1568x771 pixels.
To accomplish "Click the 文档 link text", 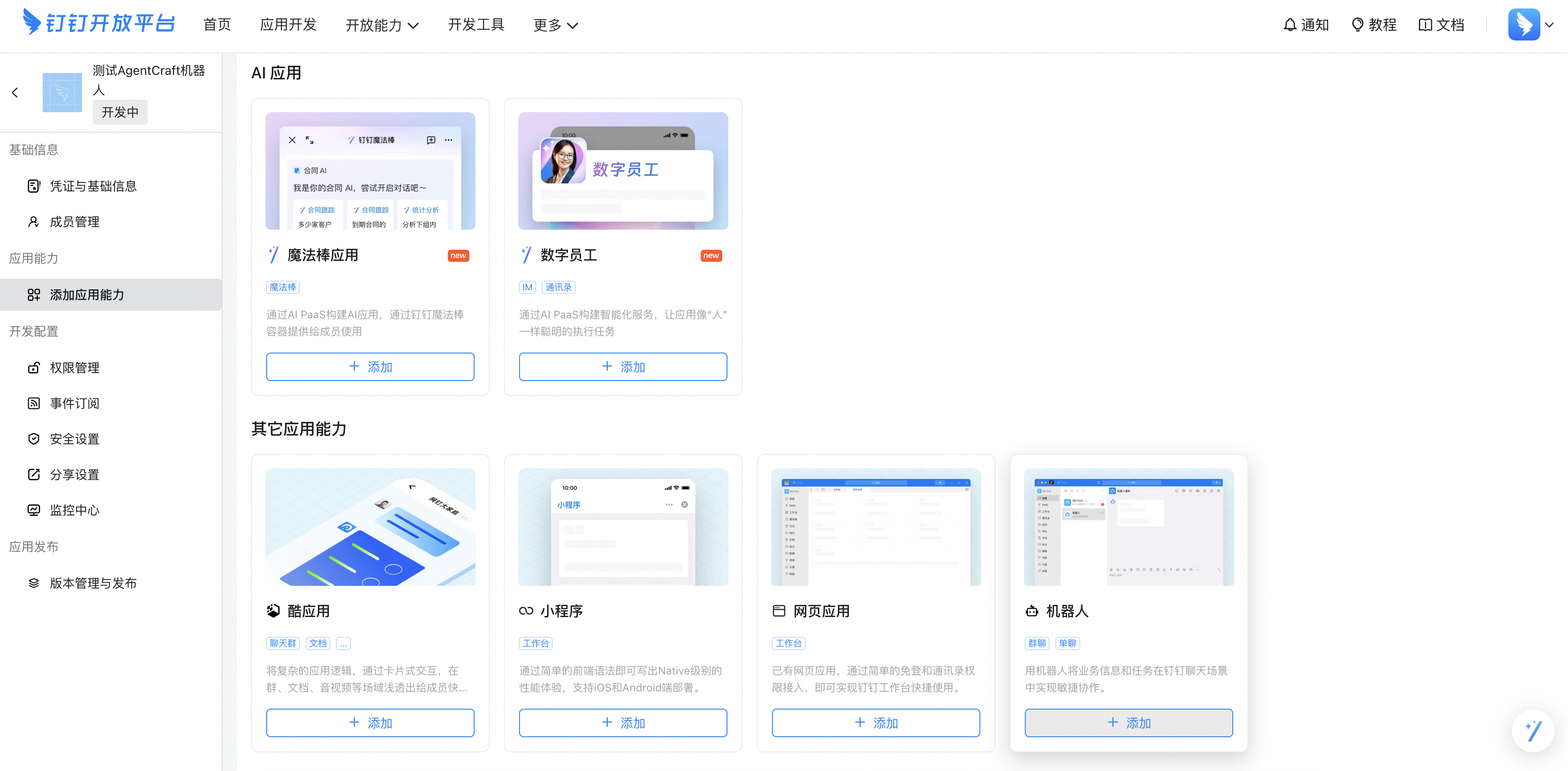I will pos(1450,25).
